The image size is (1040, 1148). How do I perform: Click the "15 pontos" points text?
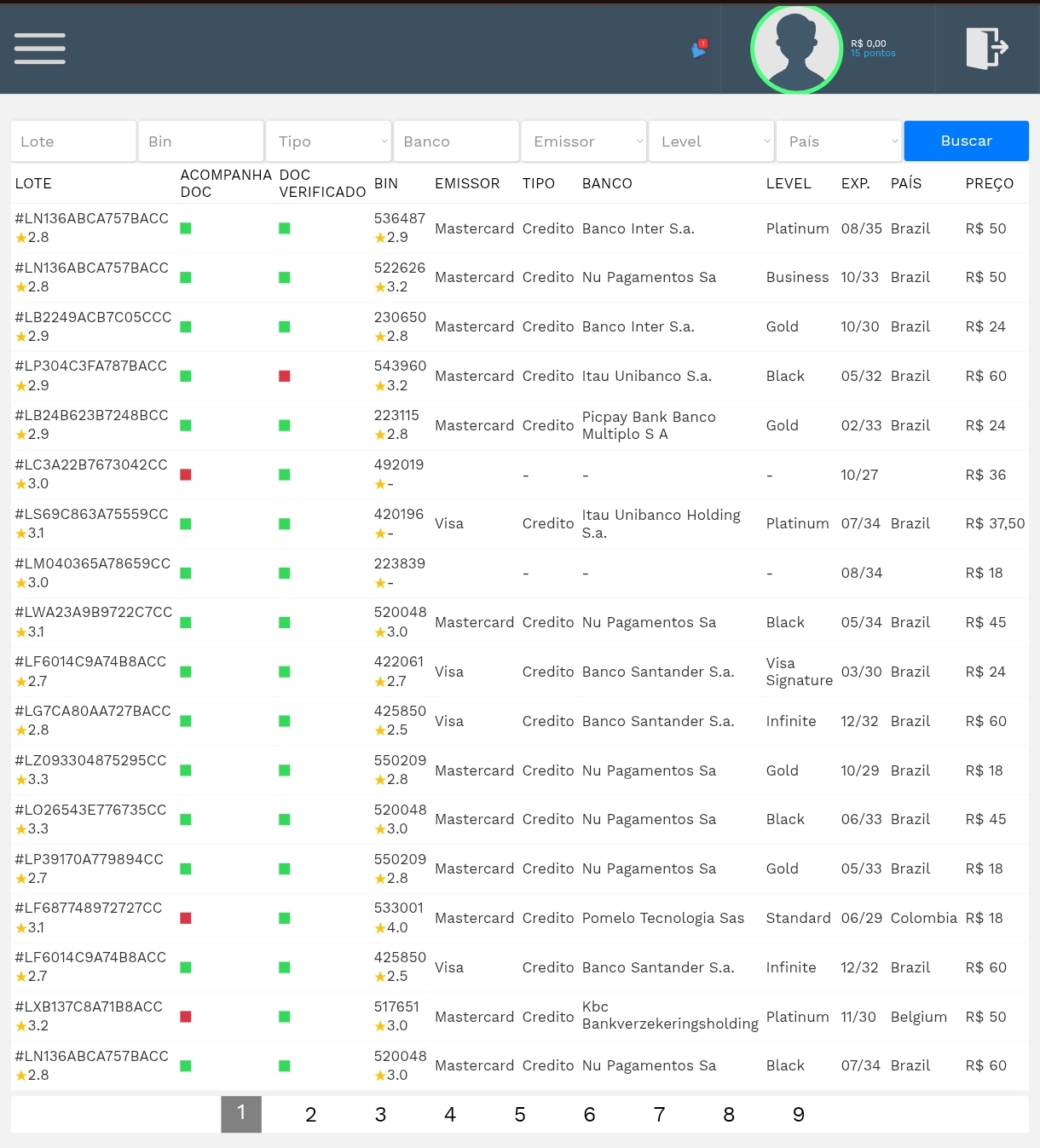[873, 54]
